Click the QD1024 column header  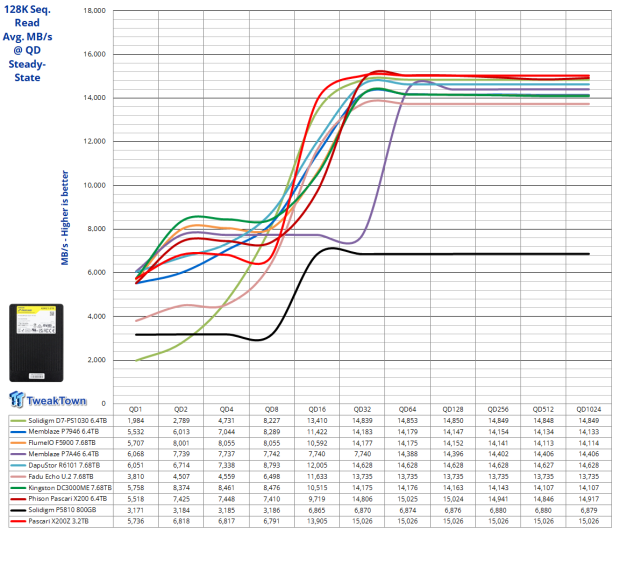pyautogui.click(x=588, y=409)
